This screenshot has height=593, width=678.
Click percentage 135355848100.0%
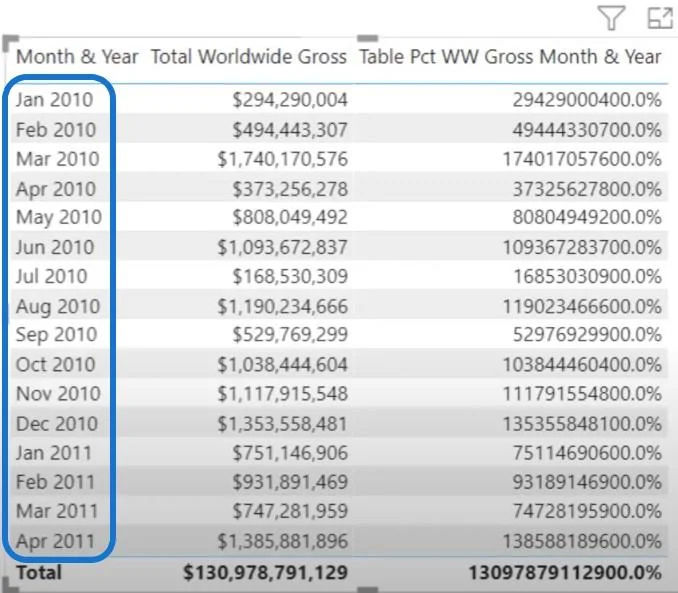pos(582,423)
